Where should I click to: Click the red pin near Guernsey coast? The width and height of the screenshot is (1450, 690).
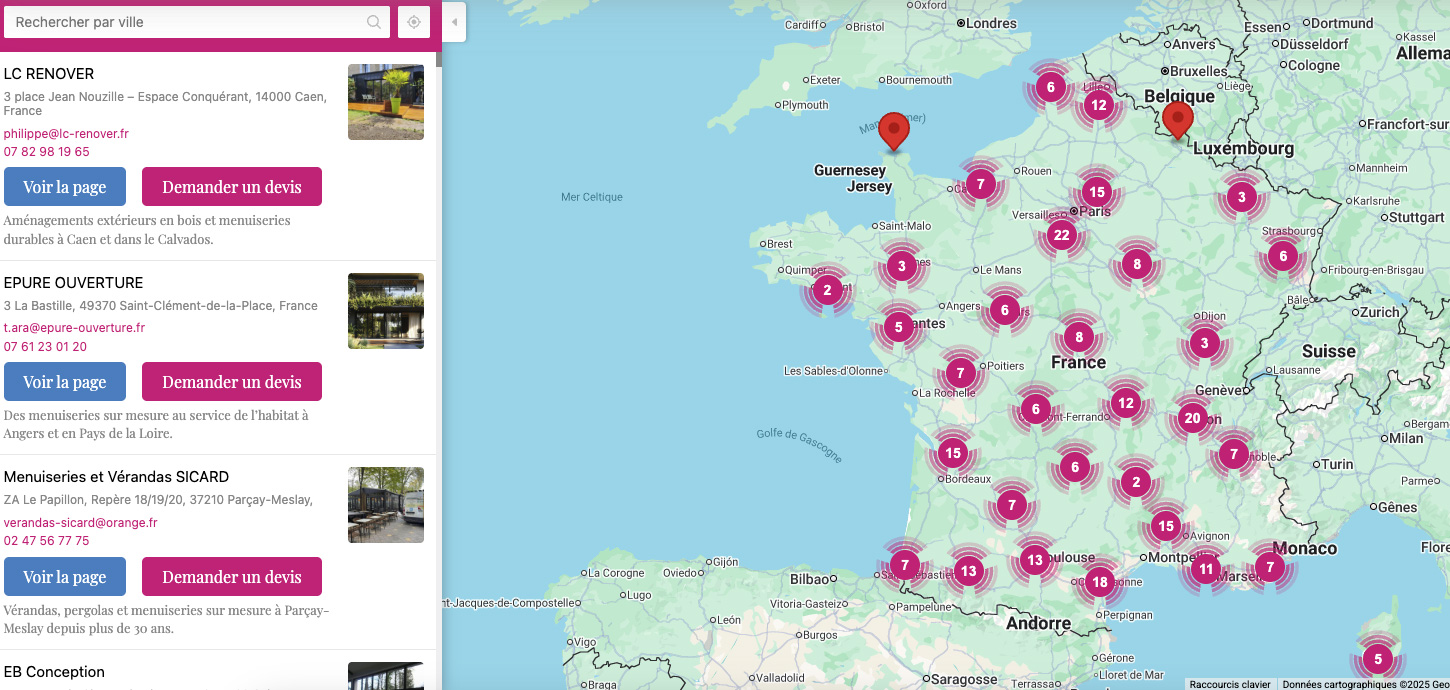(x=894, y=131)
